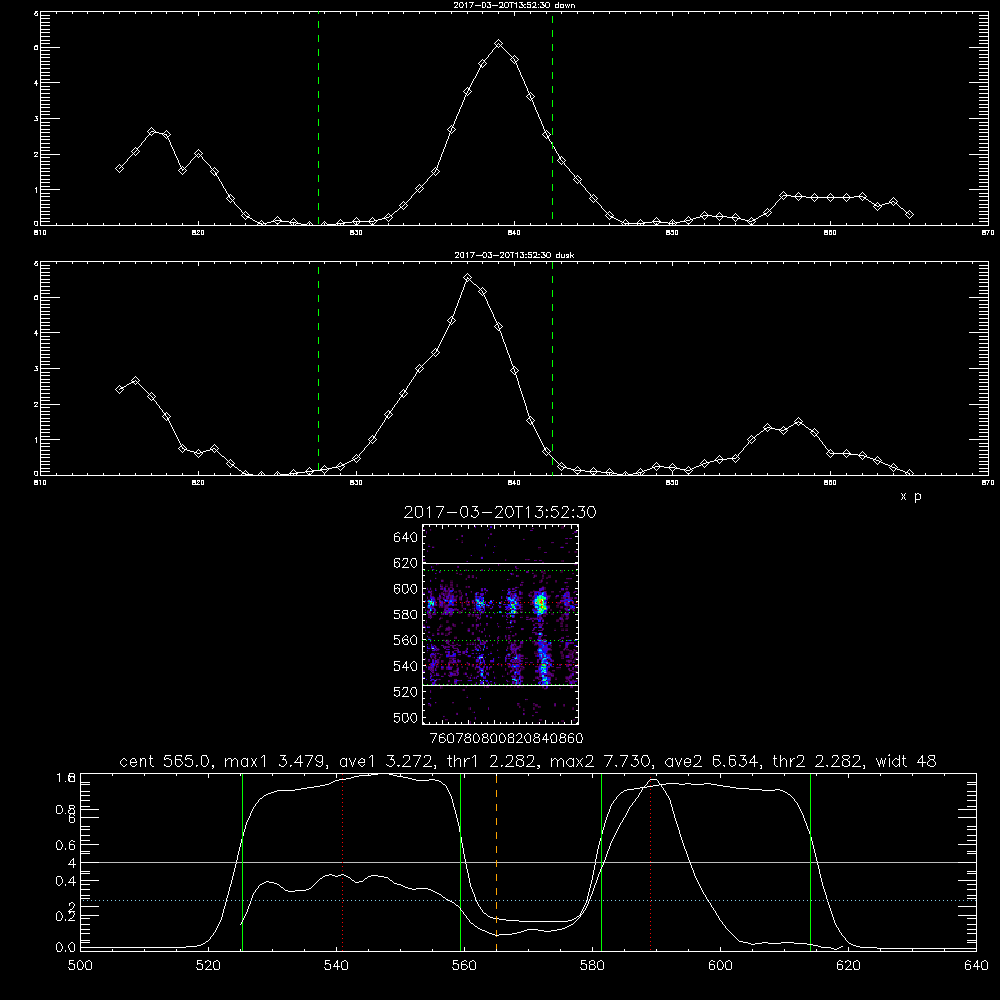
Task: Click the "0.0" y-axis label of the bottom plot
Action: 66,948
